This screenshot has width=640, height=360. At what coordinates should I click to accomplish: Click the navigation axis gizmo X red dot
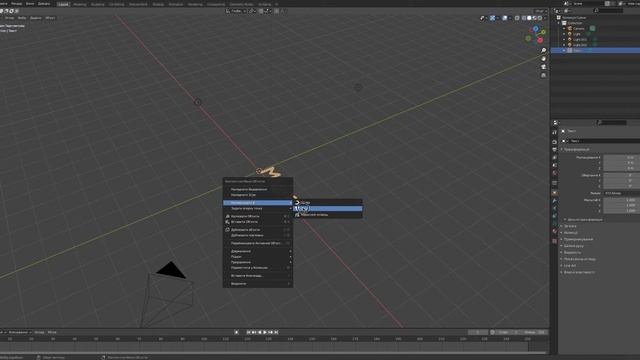[x=540, y=40]
